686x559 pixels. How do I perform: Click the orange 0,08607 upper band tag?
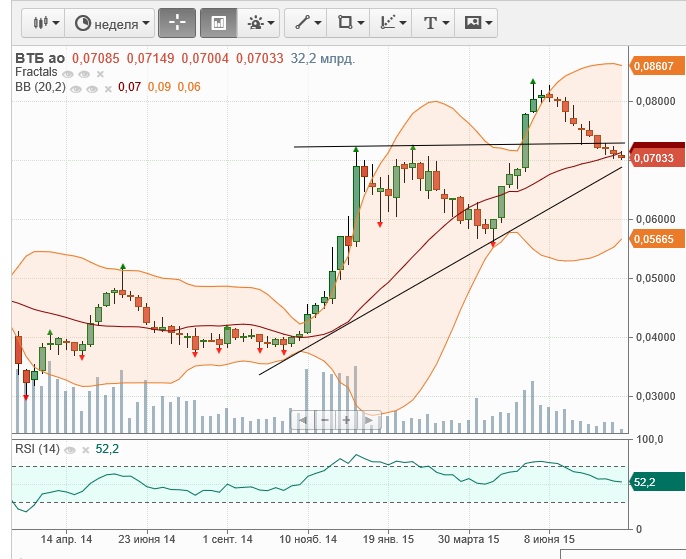pyautogui.click(x=657, y=66)
